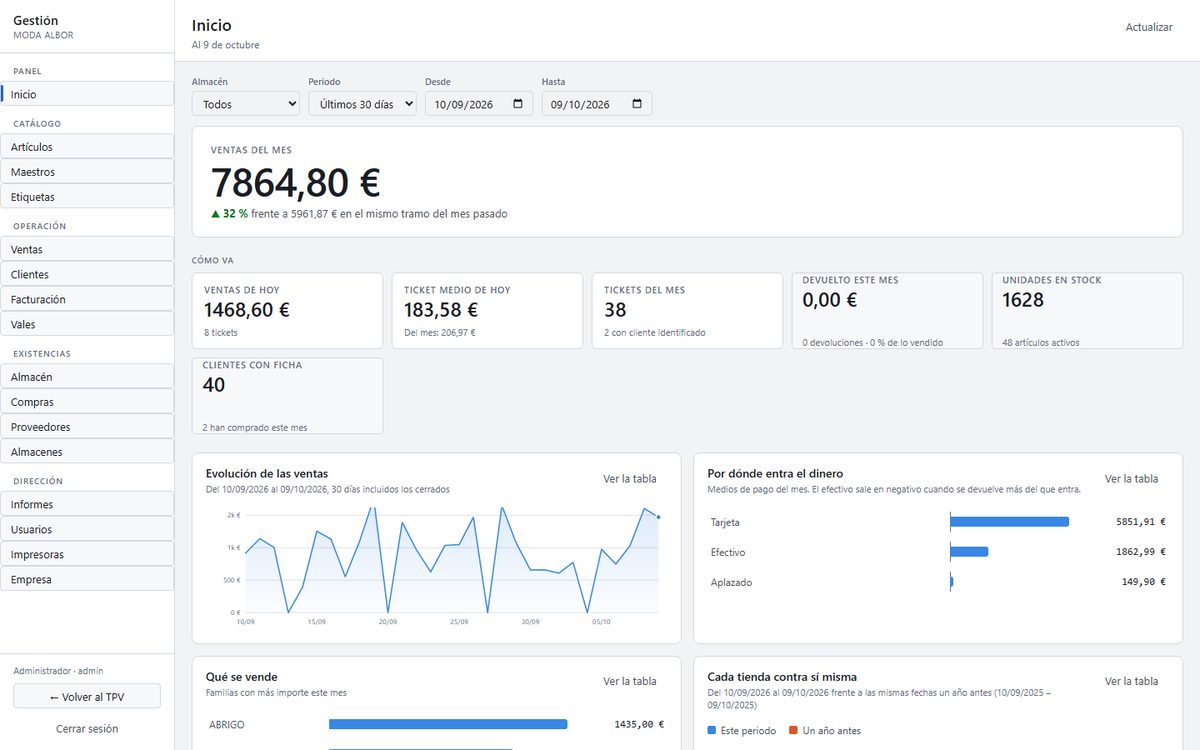Click the 1435,00 € ABRIGO amount
The width and height of the screenshot is (1200, 750).
(x=640, y=724)
